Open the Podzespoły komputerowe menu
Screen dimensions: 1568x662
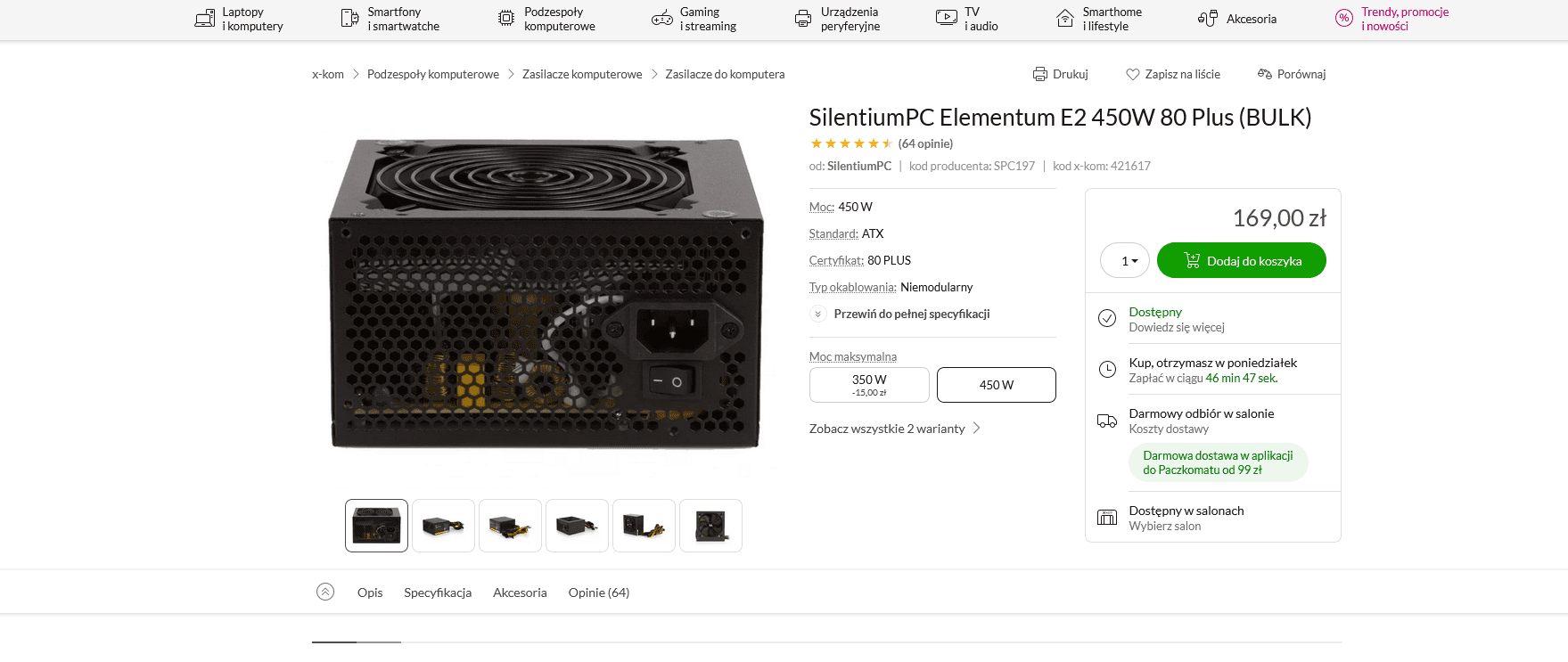coord(546,19)
